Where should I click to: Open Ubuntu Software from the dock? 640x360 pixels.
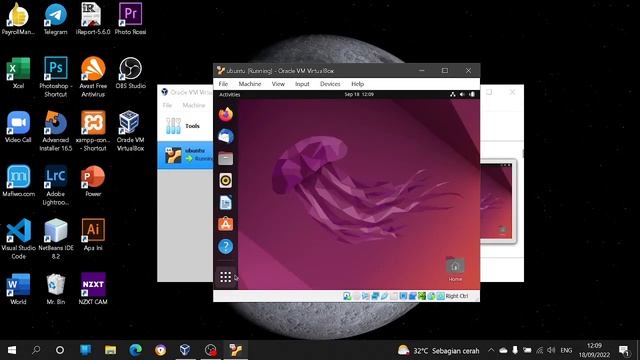226,224
